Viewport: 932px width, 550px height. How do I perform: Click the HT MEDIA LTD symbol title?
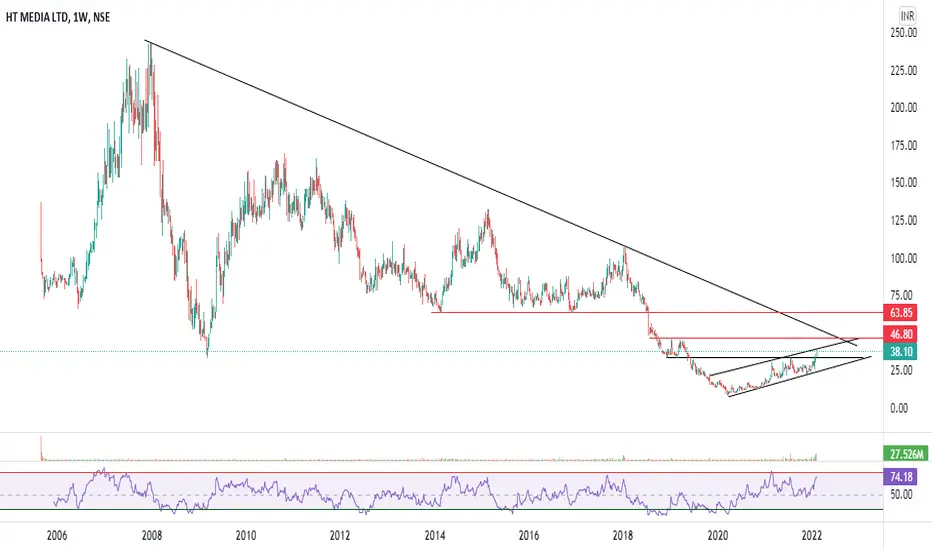[x=58, y=17]
